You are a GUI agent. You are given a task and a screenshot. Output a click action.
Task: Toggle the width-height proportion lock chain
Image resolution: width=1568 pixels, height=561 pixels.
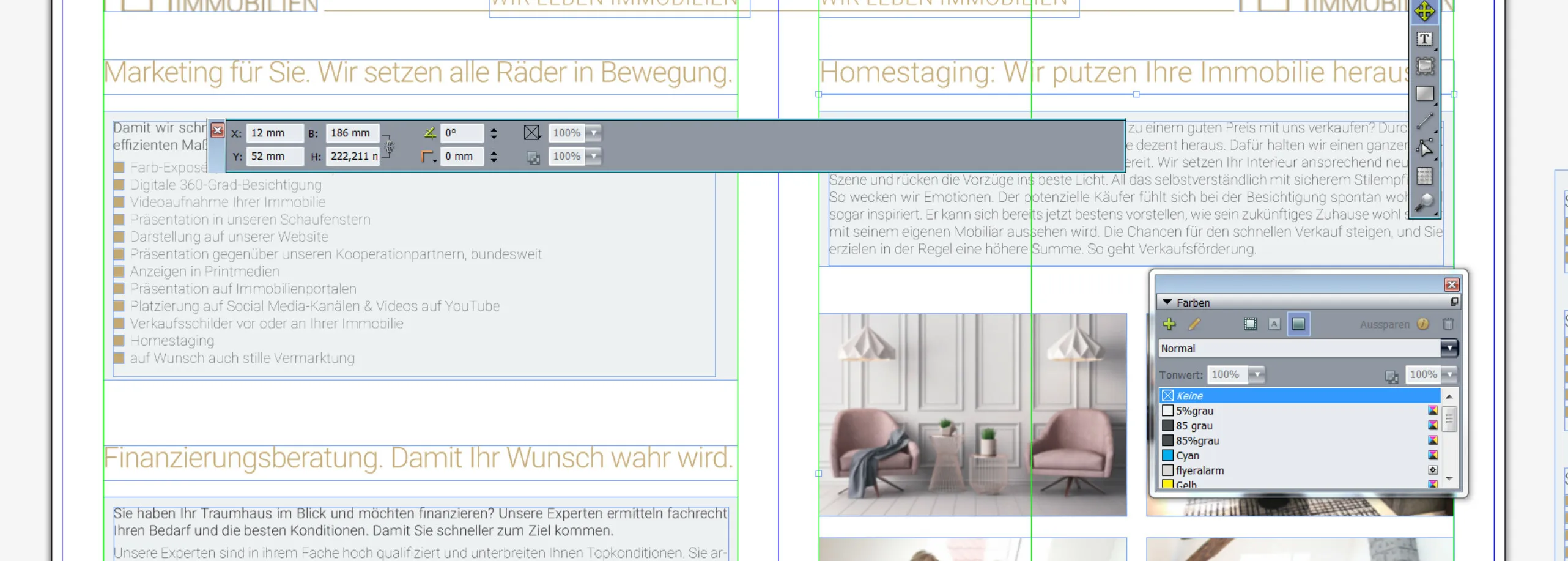point(389,146)
